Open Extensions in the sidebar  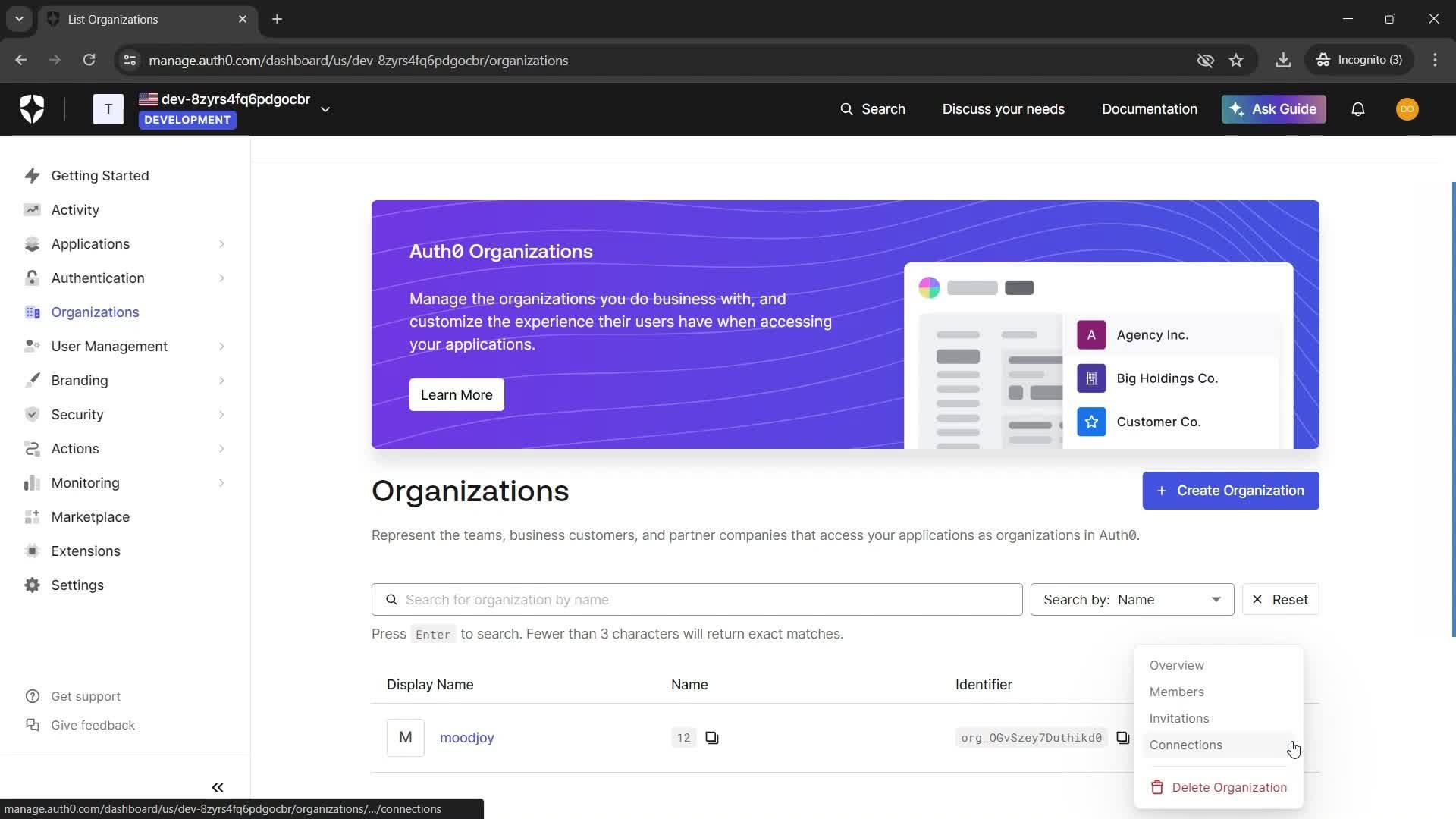pos(86,551)
